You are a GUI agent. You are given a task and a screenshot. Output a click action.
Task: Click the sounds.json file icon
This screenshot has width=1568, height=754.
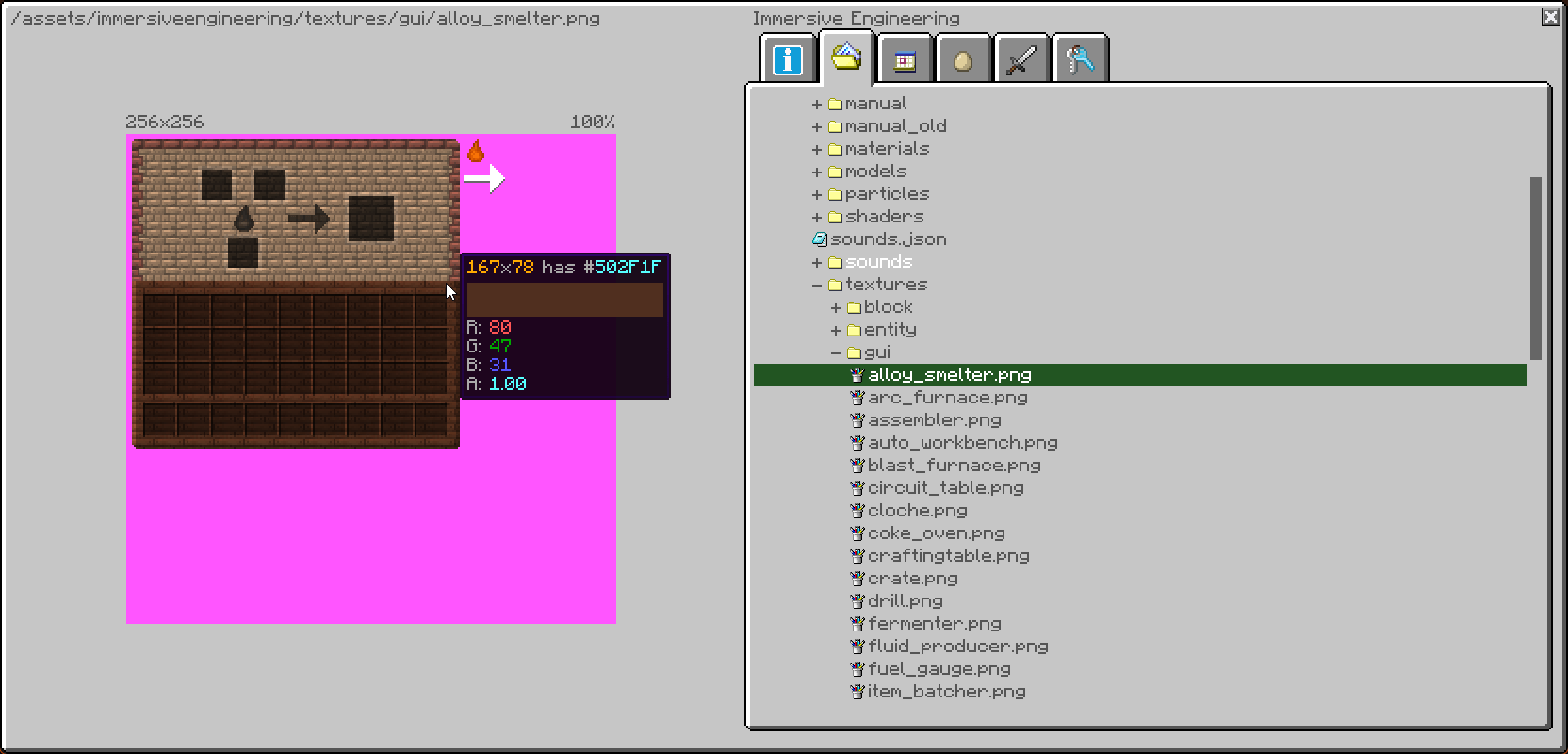(819, 239)
